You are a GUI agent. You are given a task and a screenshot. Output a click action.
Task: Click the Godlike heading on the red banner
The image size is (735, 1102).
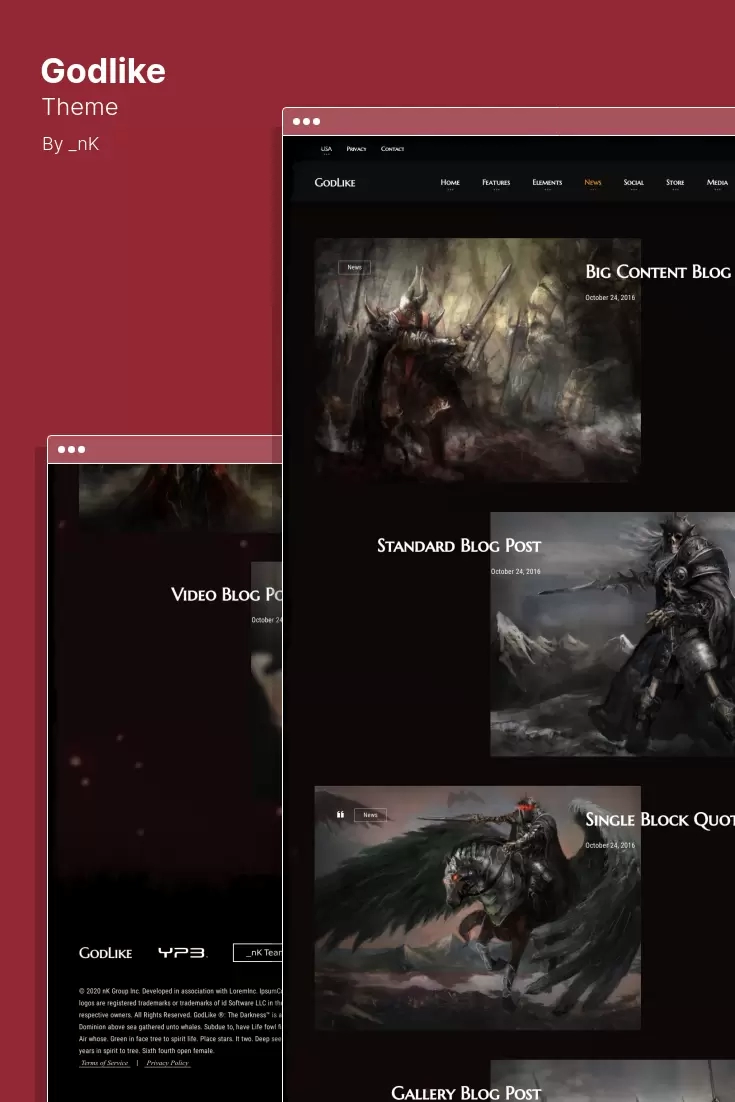pos(103,71)
